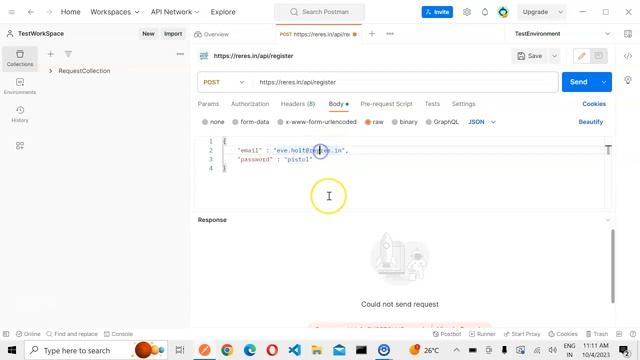Image resolution: width=640 pixels, height=360 pixels.
Task: Toggle the sidebar layout icon at bottom-left
Action: click(6, 334)
